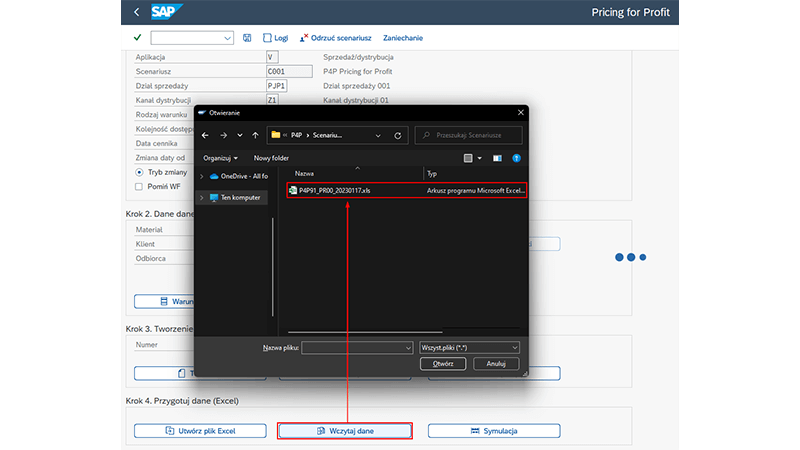Click the Wczytaj dane button
This screenshot has width=800, height=450.
pyautogui.click(x=345, y=431)
